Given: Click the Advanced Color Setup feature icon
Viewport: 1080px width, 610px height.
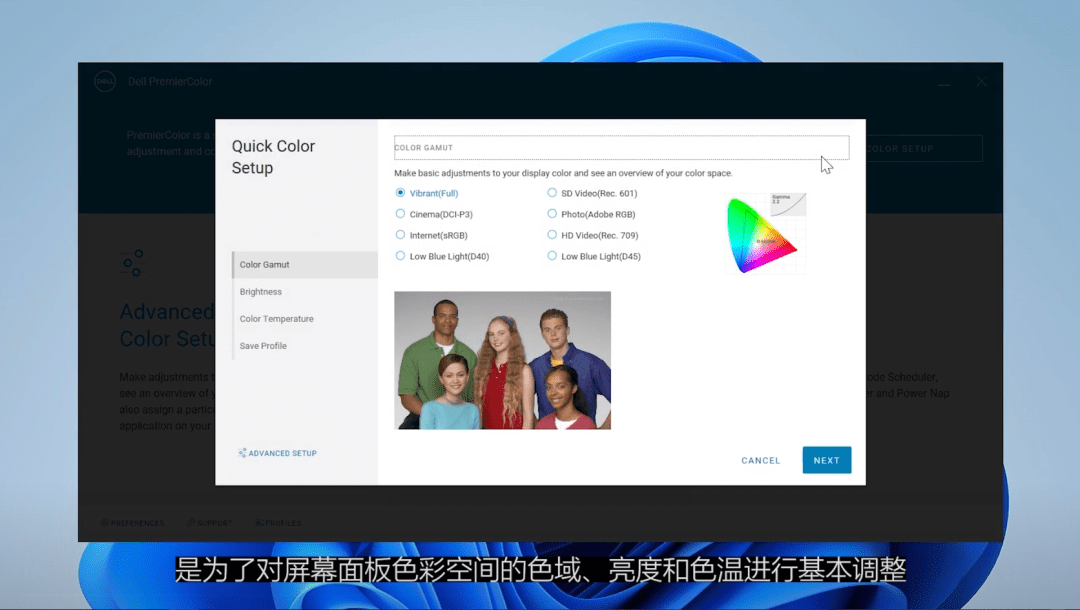Looking at the screenshot, I should click(x=132, y=262).
